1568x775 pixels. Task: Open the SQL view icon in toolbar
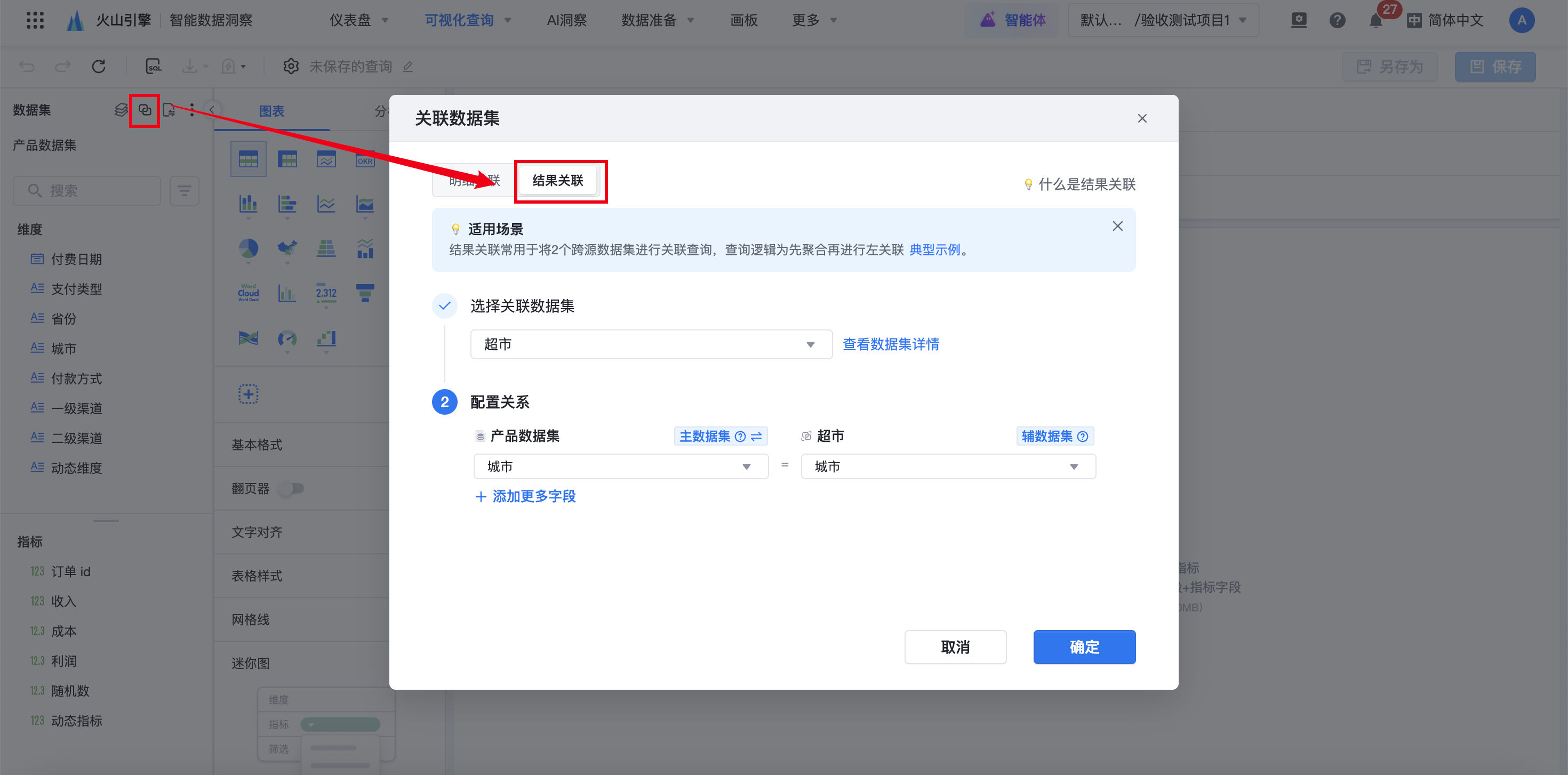(x=154, y=66)
